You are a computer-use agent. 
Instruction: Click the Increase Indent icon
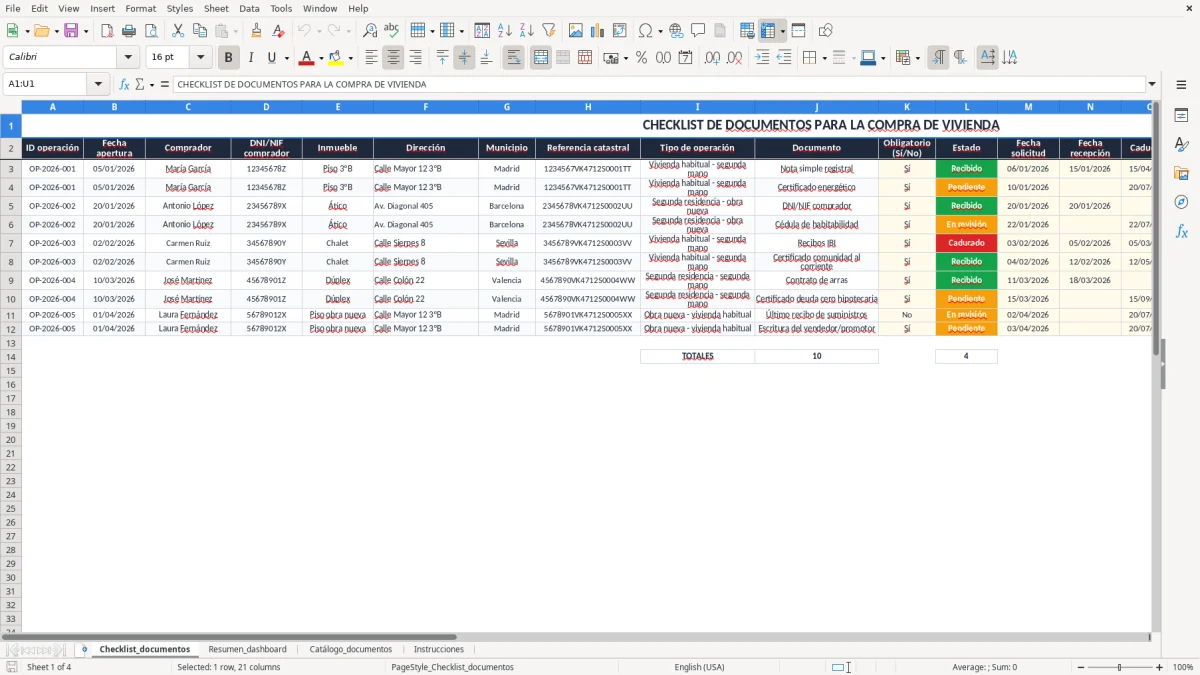(762, 58)
